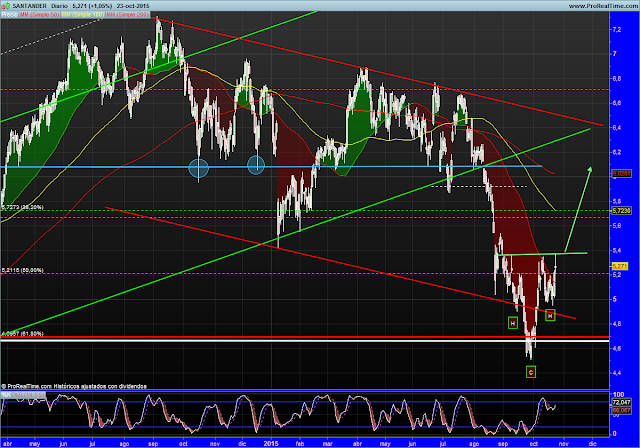Click the date '23-oct-2015' in header
Screen dimensions: 640x448
[x=133, y=6]
